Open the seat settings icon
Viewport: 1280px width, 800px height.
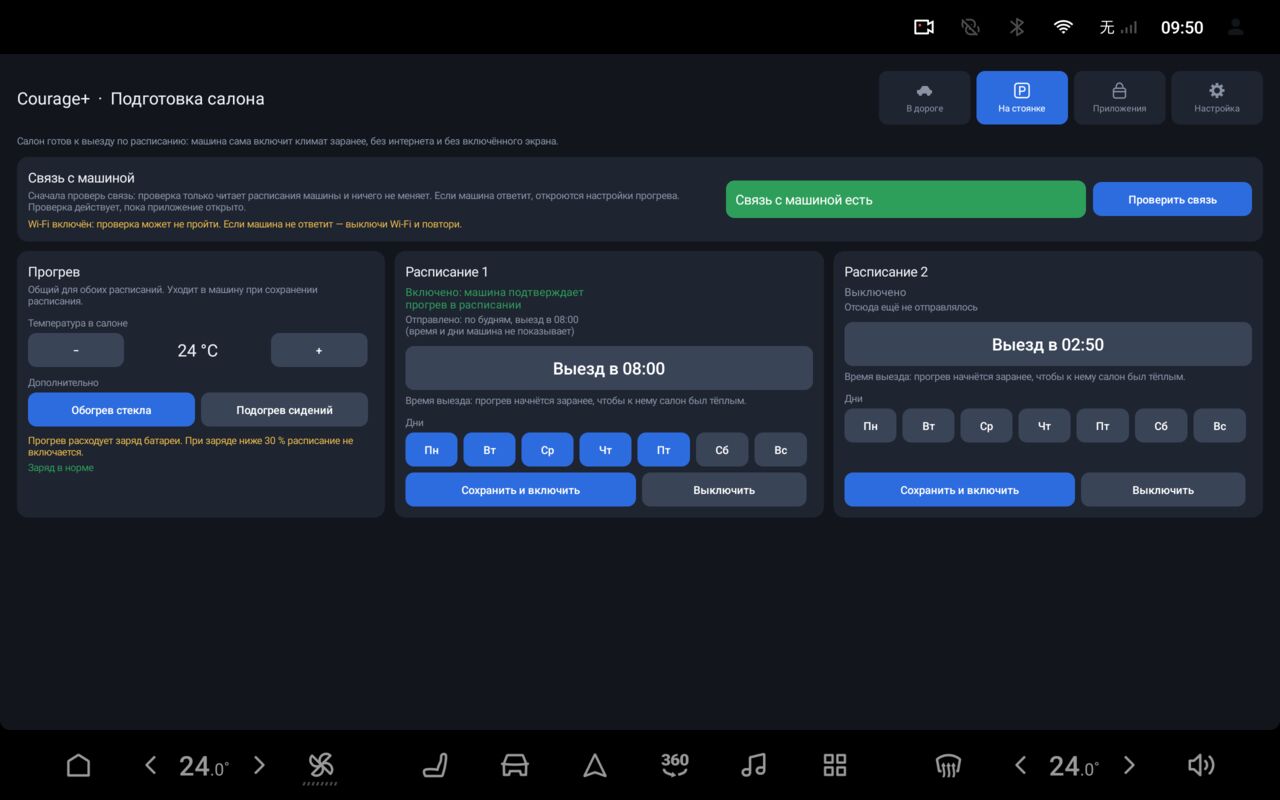coord(435,766)
